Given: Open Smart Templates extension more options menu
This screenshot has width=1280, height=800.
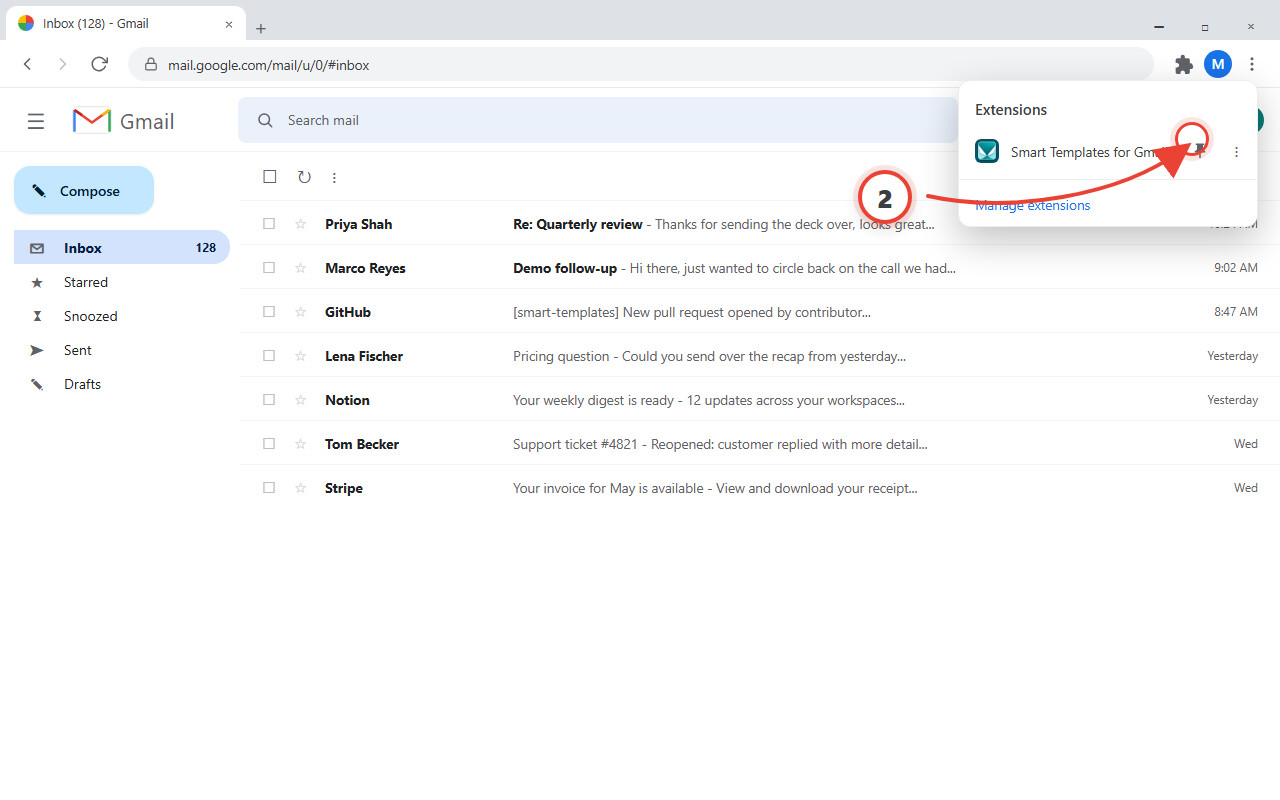Looking at the screenshot, I should [1236, 152].
